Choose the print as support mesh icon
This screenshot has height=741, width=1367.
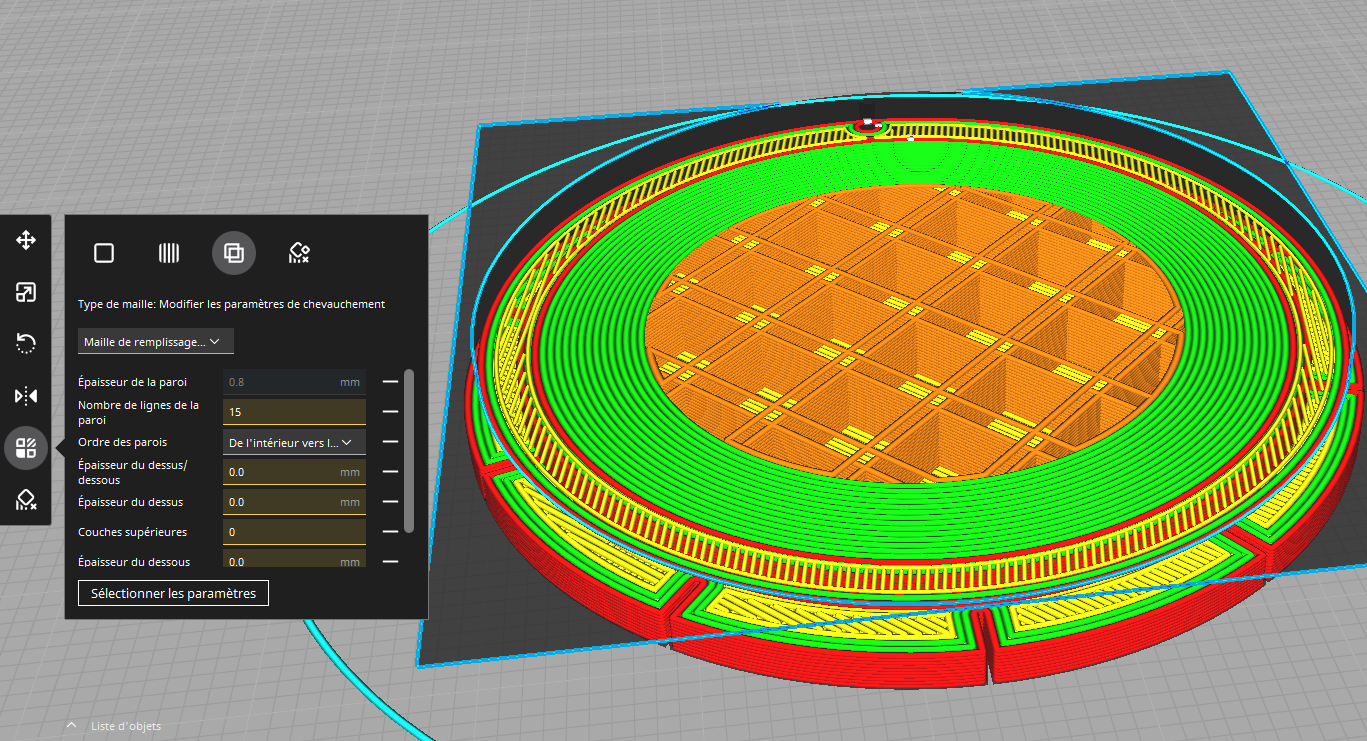(169, 253)
